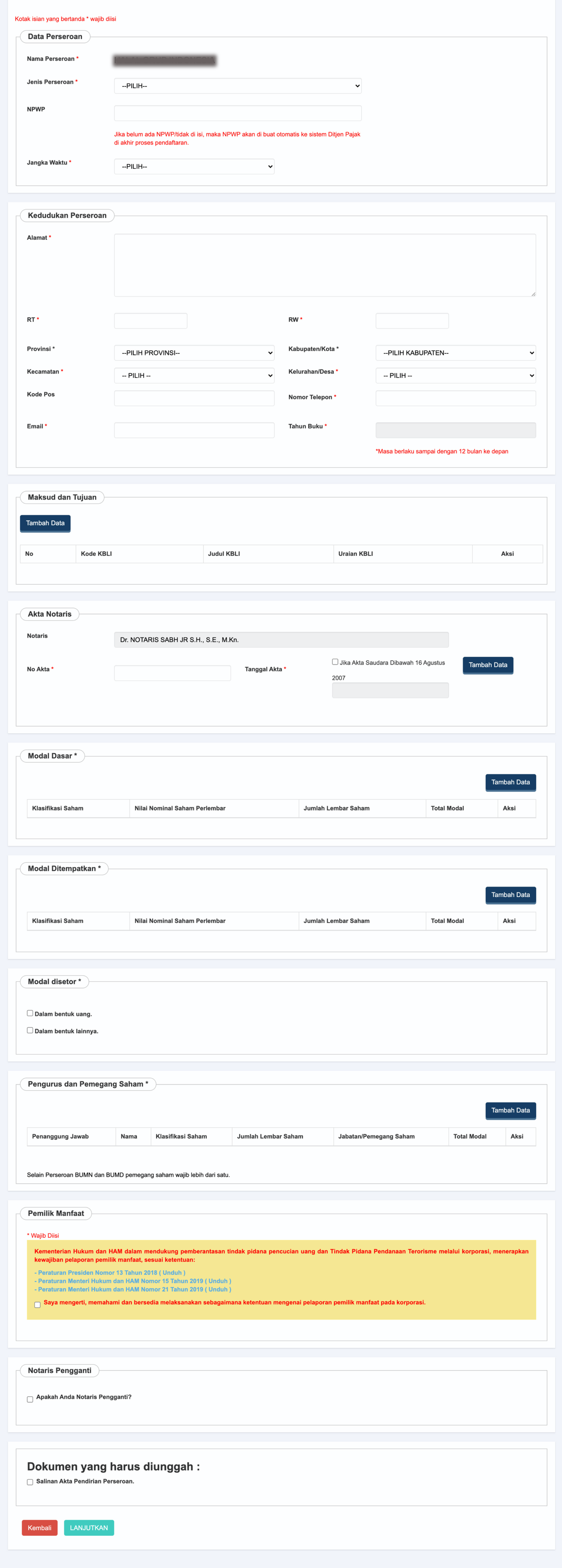Click the Nomor Telepon field
The height and width of the screenshot is (1568, 562).
(x=456, y=398)
